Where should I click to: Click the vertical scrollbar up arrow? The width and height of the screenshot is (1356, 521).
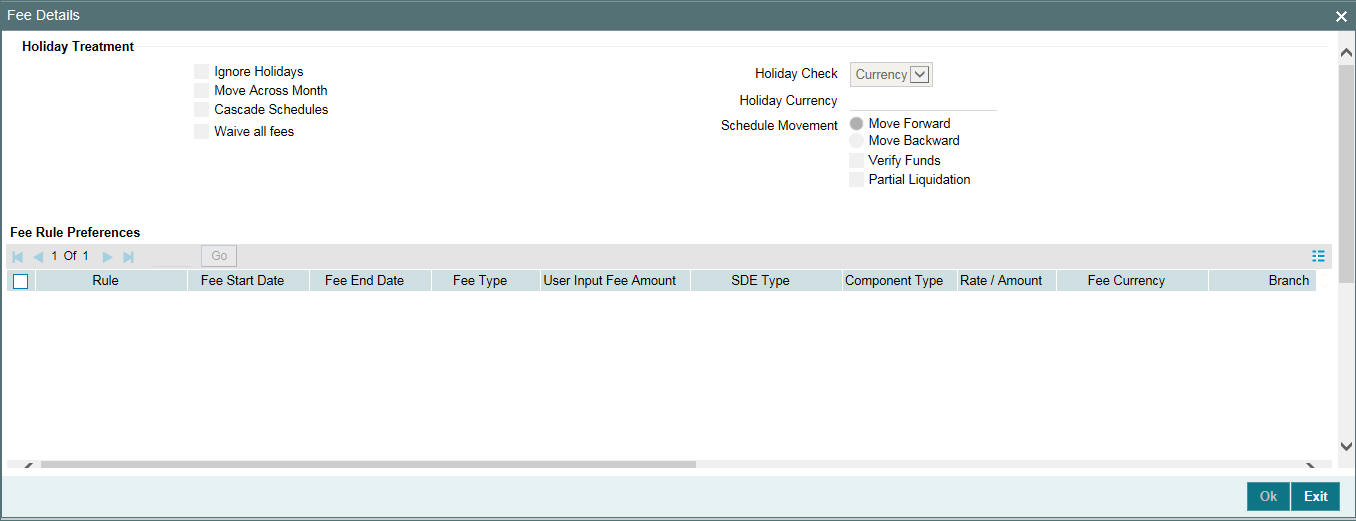coord(1346,53)
